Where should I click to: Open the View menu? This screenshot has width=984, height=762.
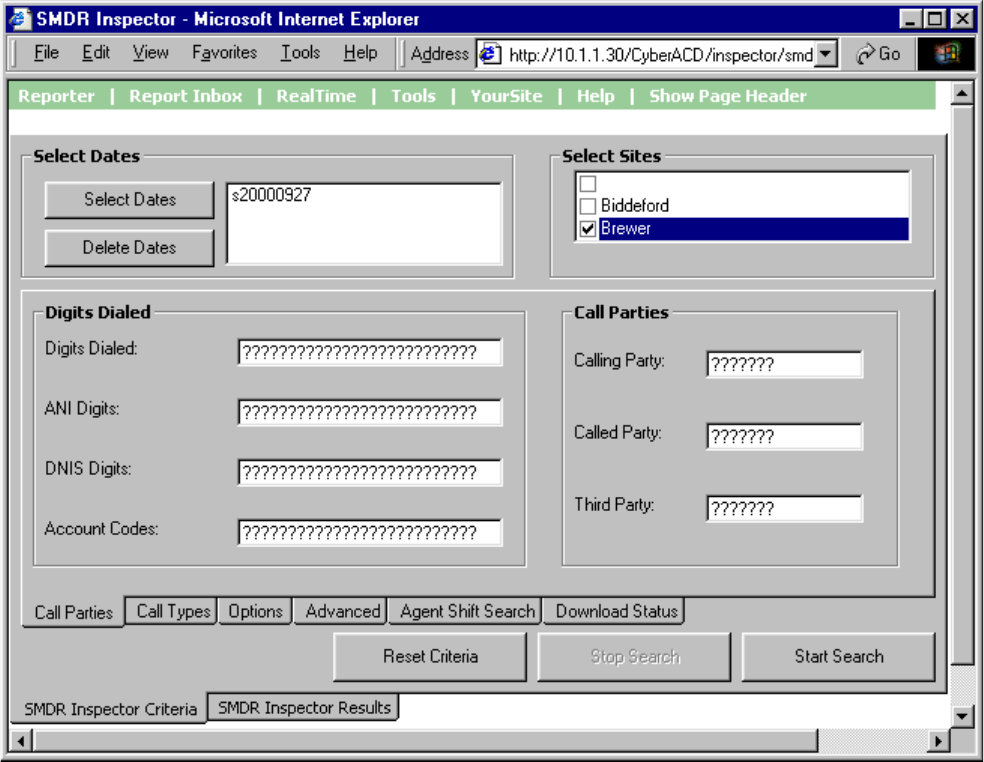[151, 53]
